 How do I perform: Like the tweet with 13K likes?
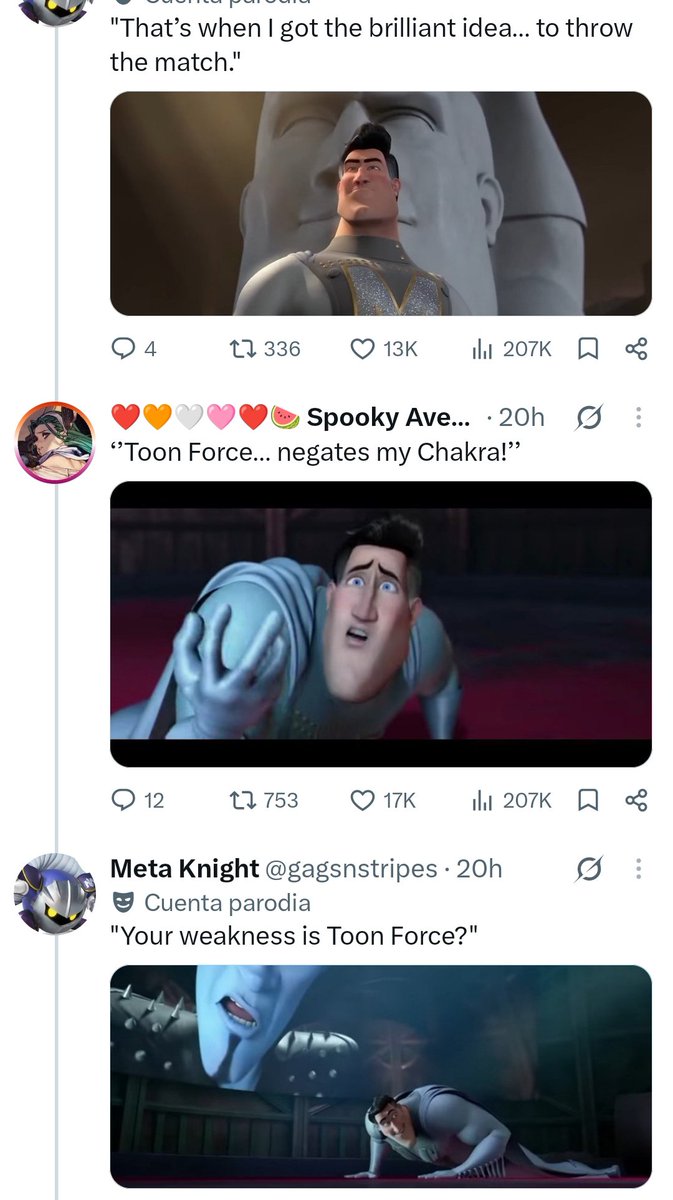(x=383, y=348)
